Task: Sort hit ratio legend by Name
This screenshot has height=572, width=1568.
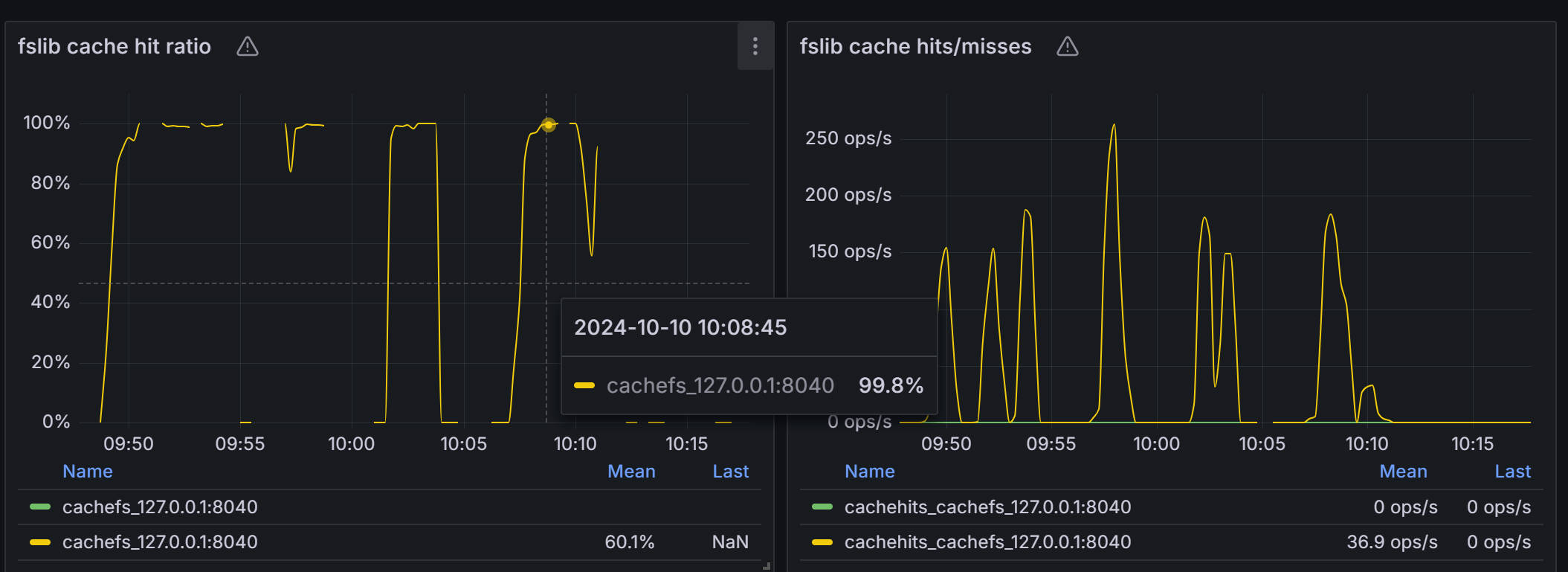Action: [88, 472]
